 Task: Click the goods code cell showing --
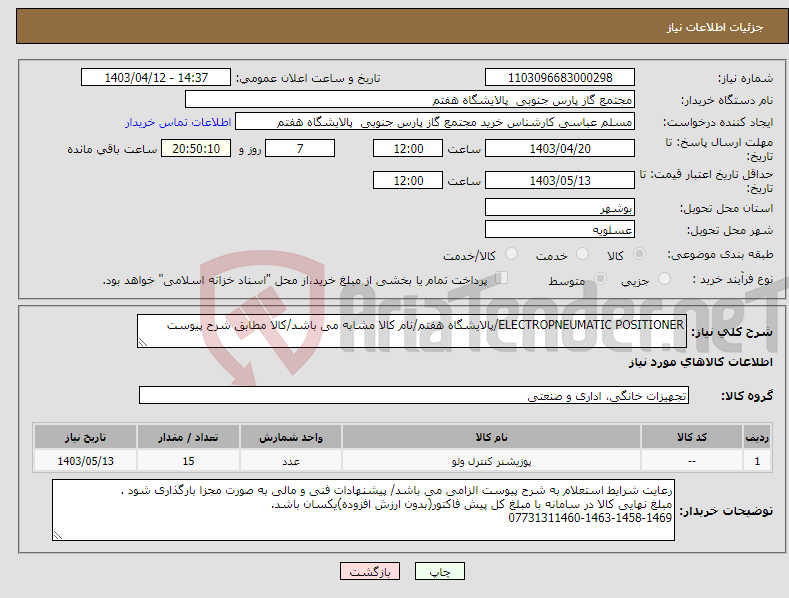pyautogui.click(x=692, y=461)
